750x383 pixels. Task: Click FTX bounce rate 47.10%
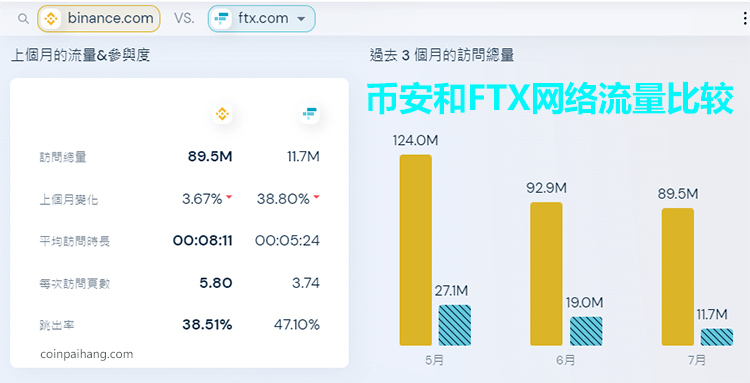click(x=297, y=325)
